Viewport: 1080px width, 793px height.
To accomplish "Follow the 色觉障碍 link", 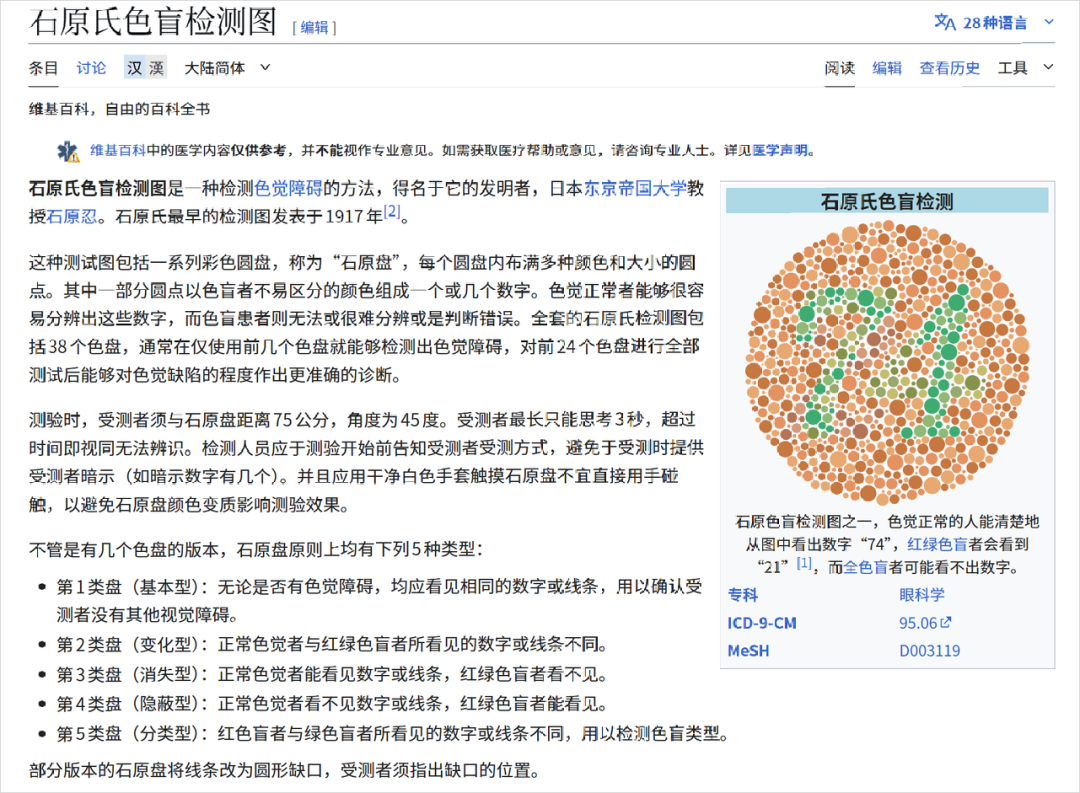I will click(x=288, y=188).
